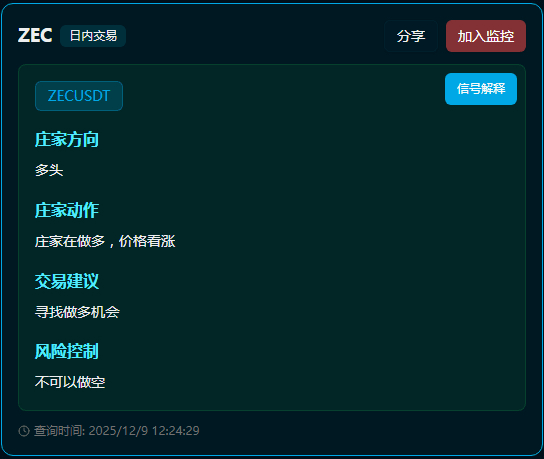544x459 pixels.
Task: Click the text 庄家在做多，价格看涨
Action: (105, 241)
